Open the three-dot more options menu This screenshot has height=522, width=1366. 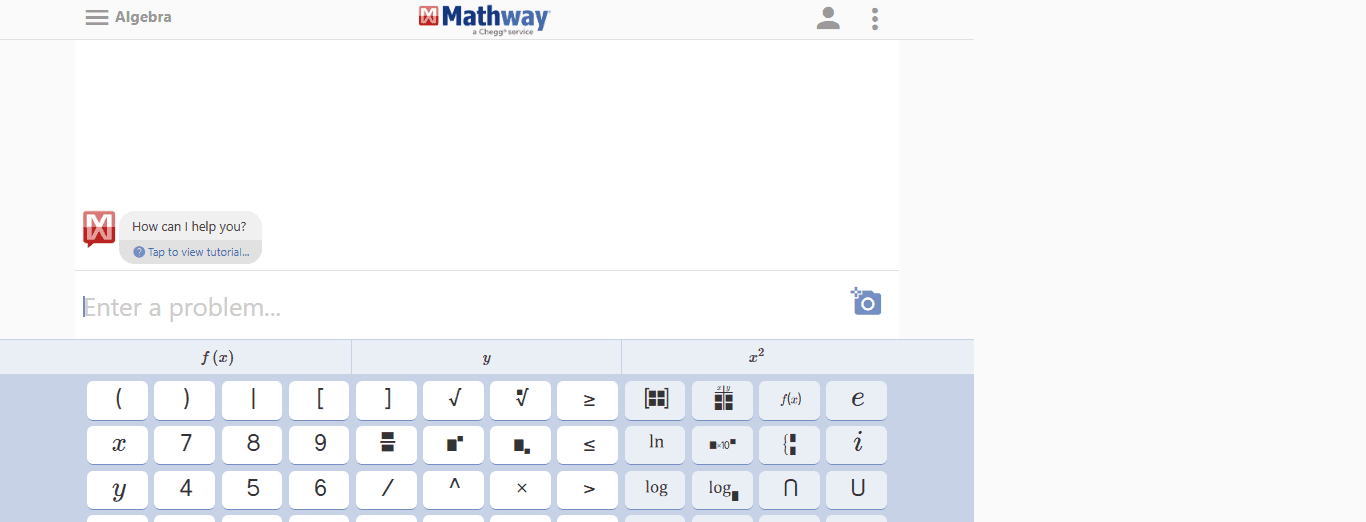875,18
